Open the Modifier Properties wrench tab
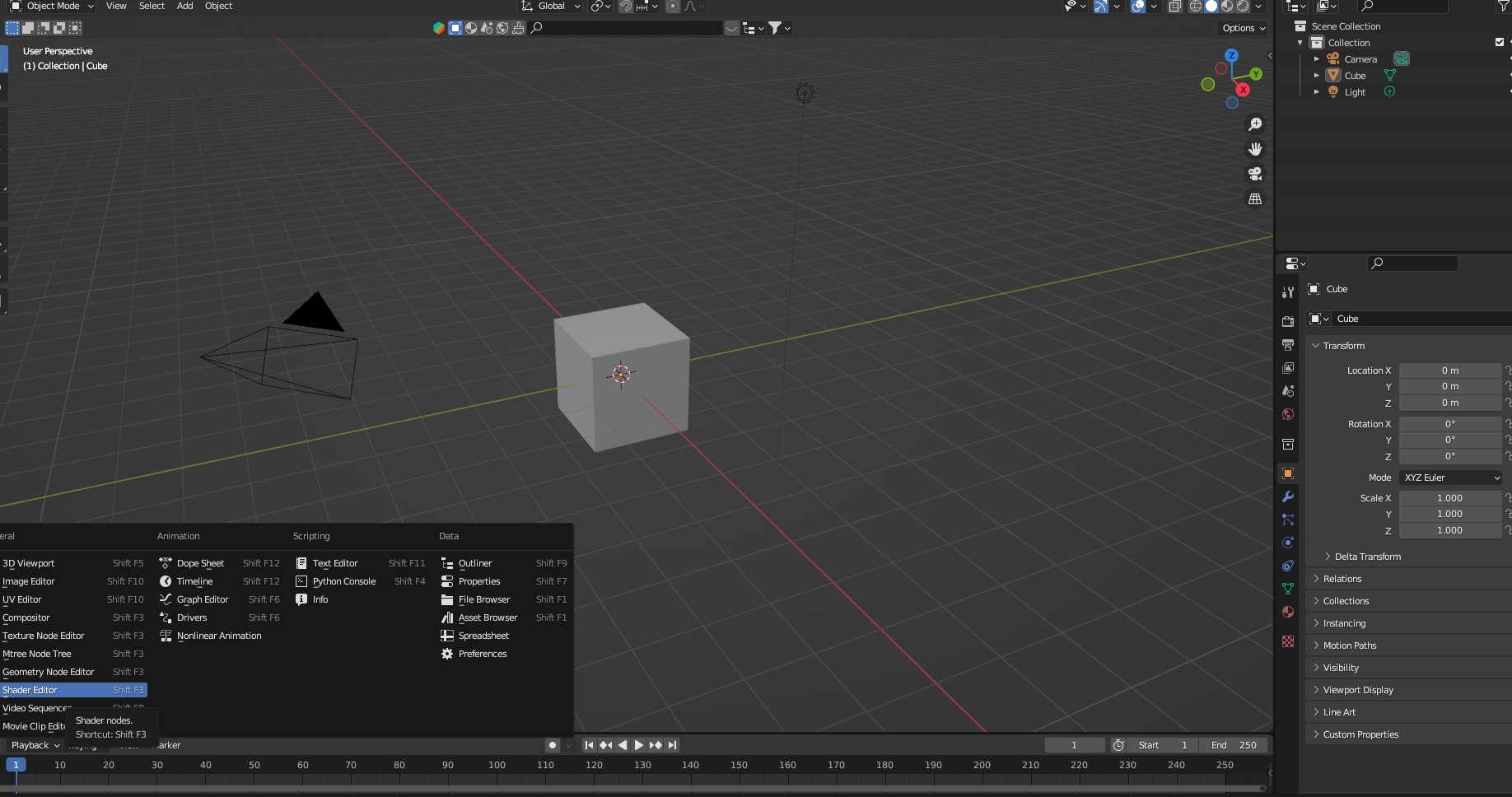The image size is (1512, 797). pos(1287,496)
